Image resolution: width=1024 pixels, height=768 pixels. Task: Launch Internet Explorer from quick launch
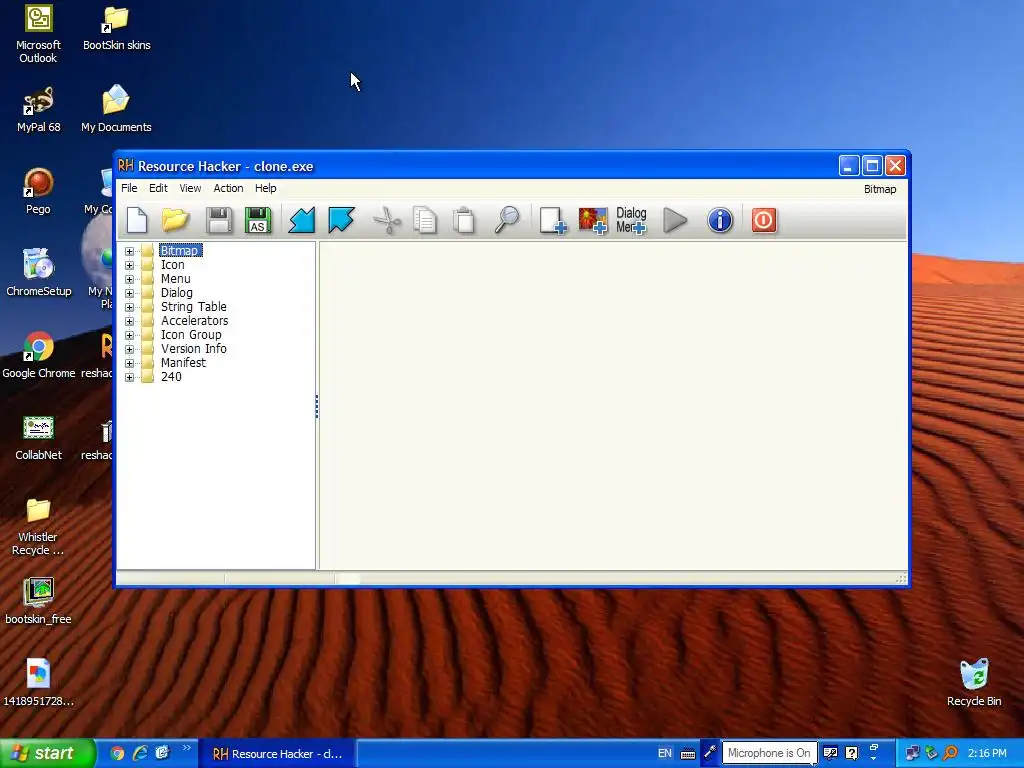tap(140, 754)
